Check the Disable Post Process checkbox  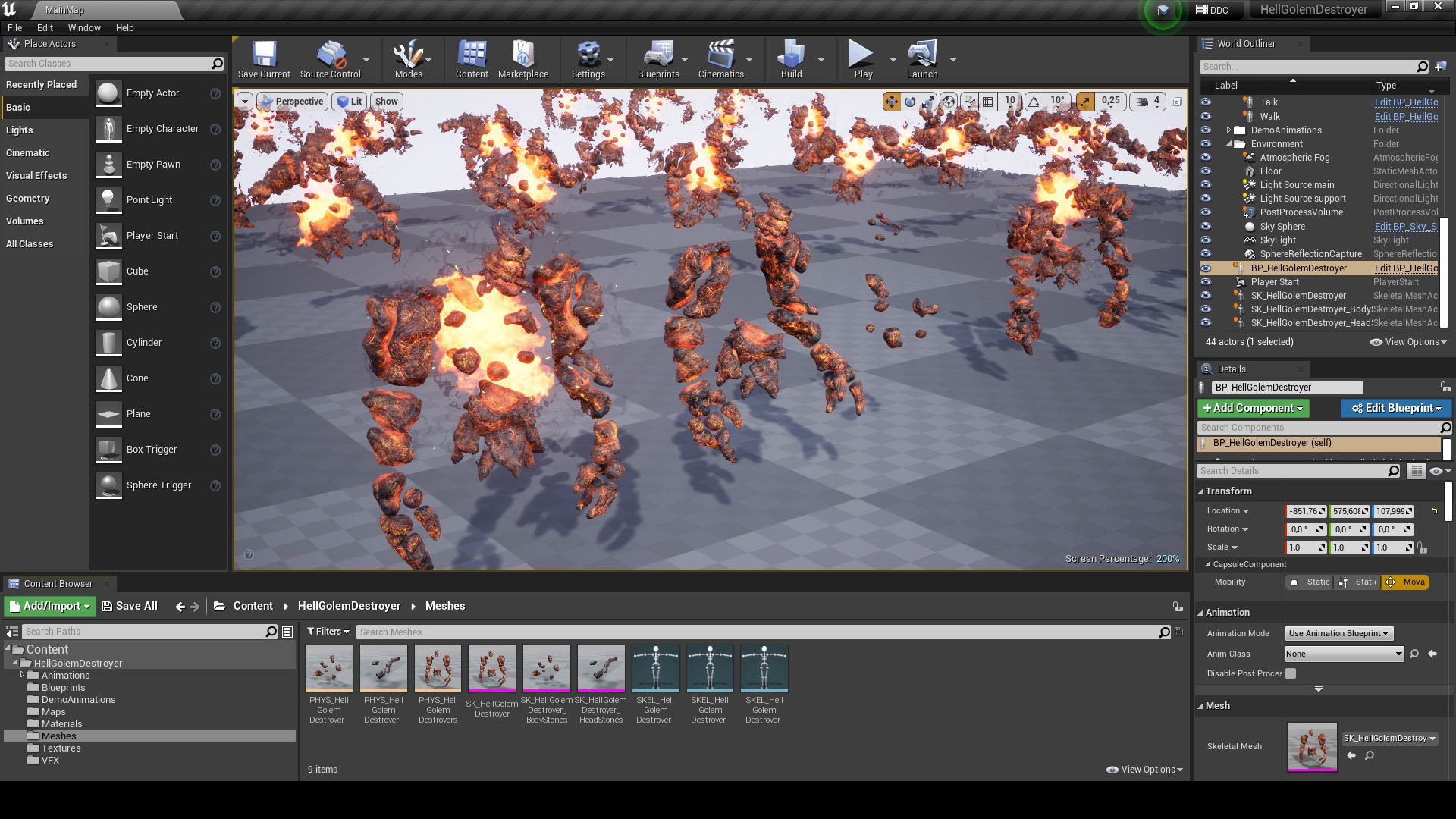1291,673
